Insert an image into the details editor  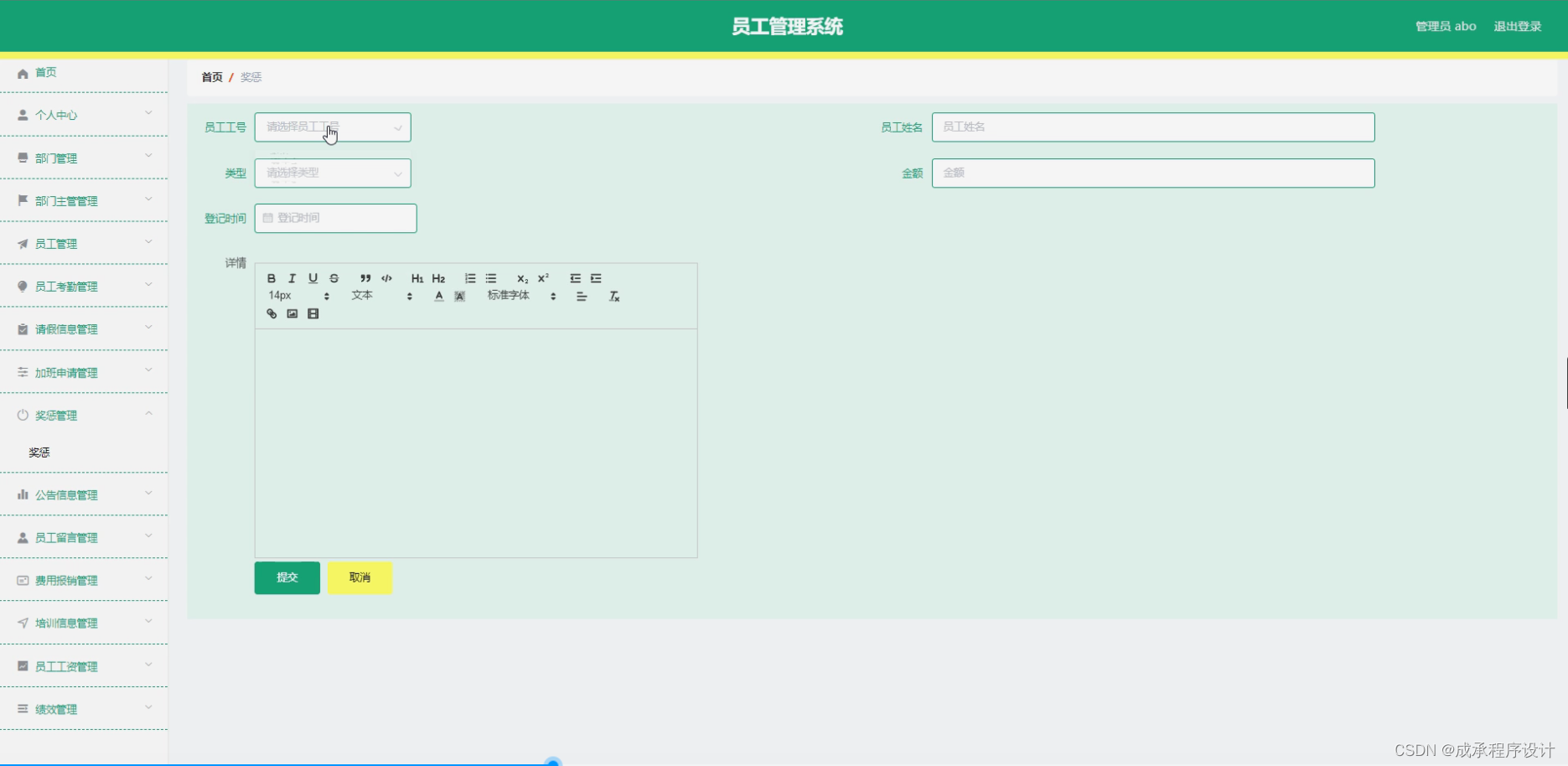291,313
